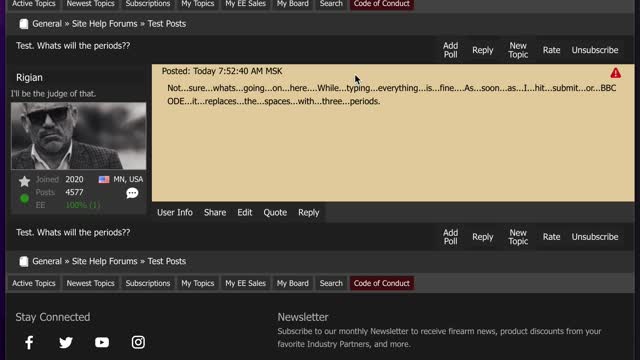640x360 pixels.
Task: Click the post count 4577
Action: pos(74,192)
